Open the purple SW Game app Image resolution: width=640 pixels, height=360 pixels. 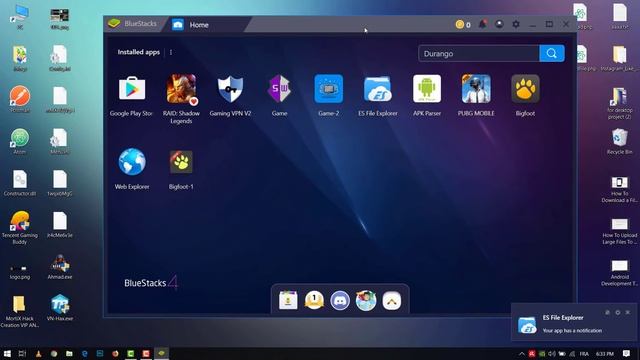click(x=279, y=89)
